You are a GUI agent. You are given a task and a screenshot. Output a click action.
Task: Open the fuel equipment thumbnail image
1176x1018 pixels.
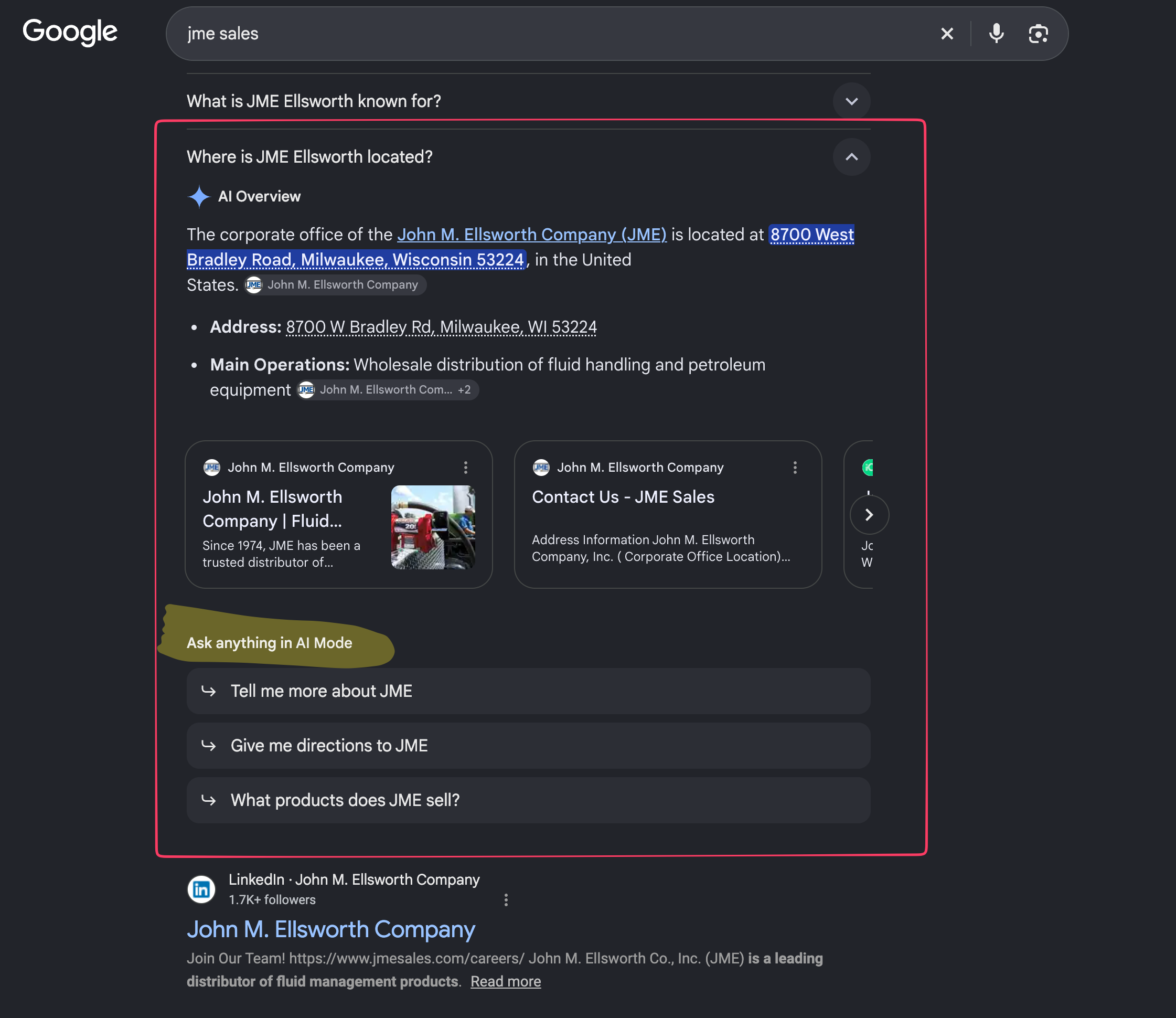tap(433, 527)
